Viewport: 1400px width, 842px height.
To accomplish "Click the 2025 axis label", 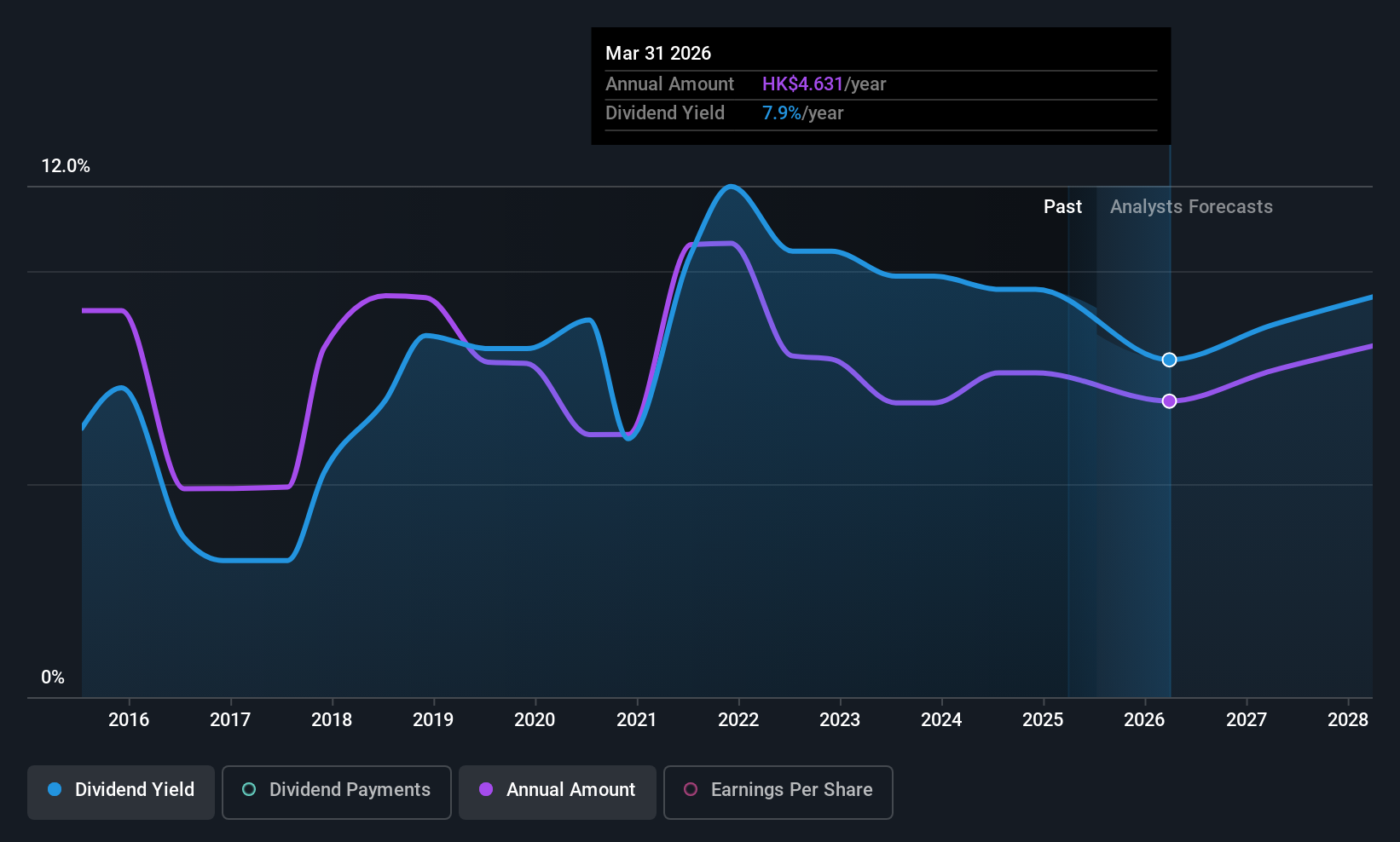I will pos(1043,719).
